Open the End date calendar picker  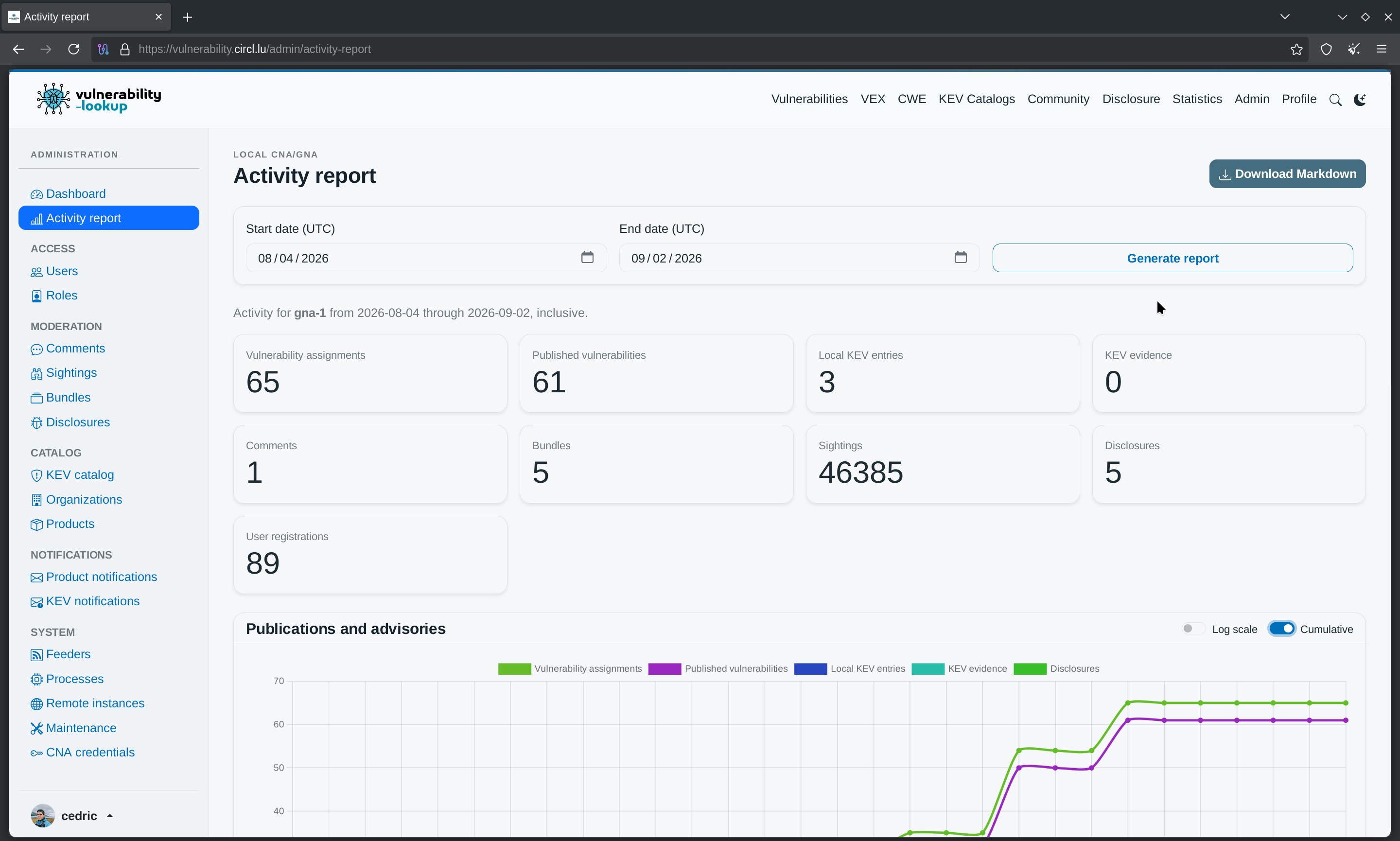961,258
